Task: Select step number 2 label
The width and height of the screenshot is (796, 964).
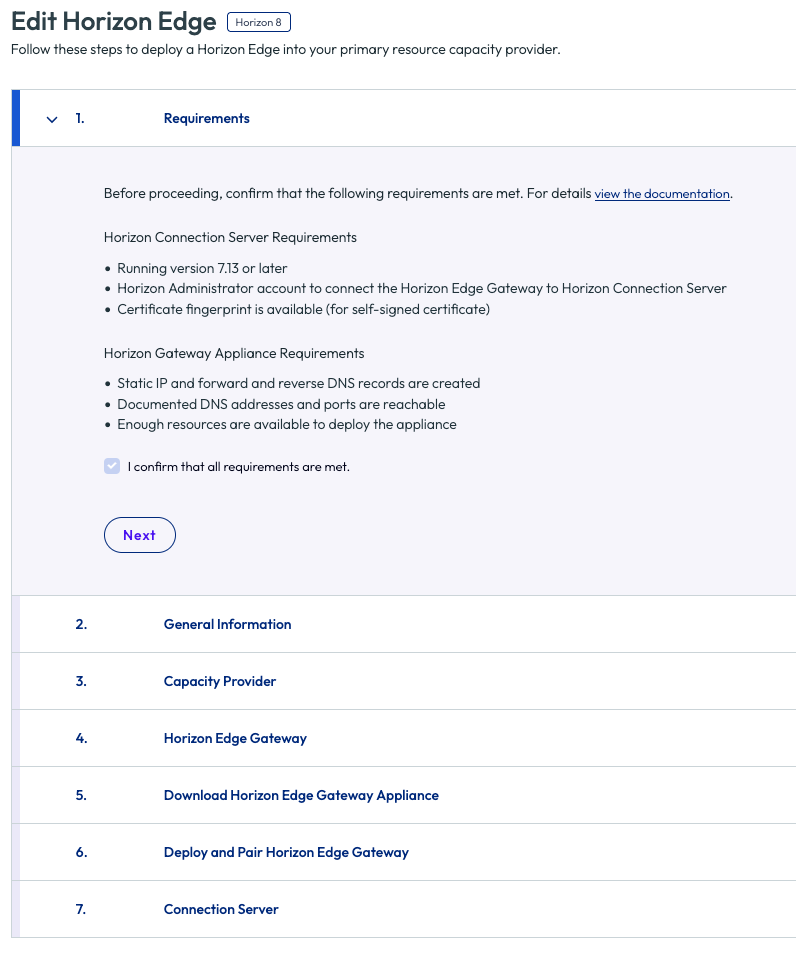Action: tap(81, 624)
